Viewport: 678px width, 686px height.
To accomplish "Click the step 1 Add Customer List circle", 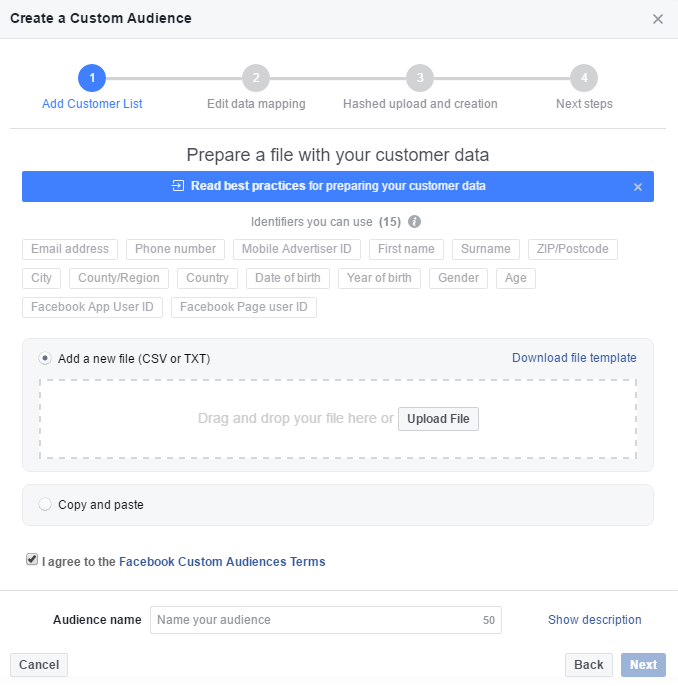I will [91, 78].
